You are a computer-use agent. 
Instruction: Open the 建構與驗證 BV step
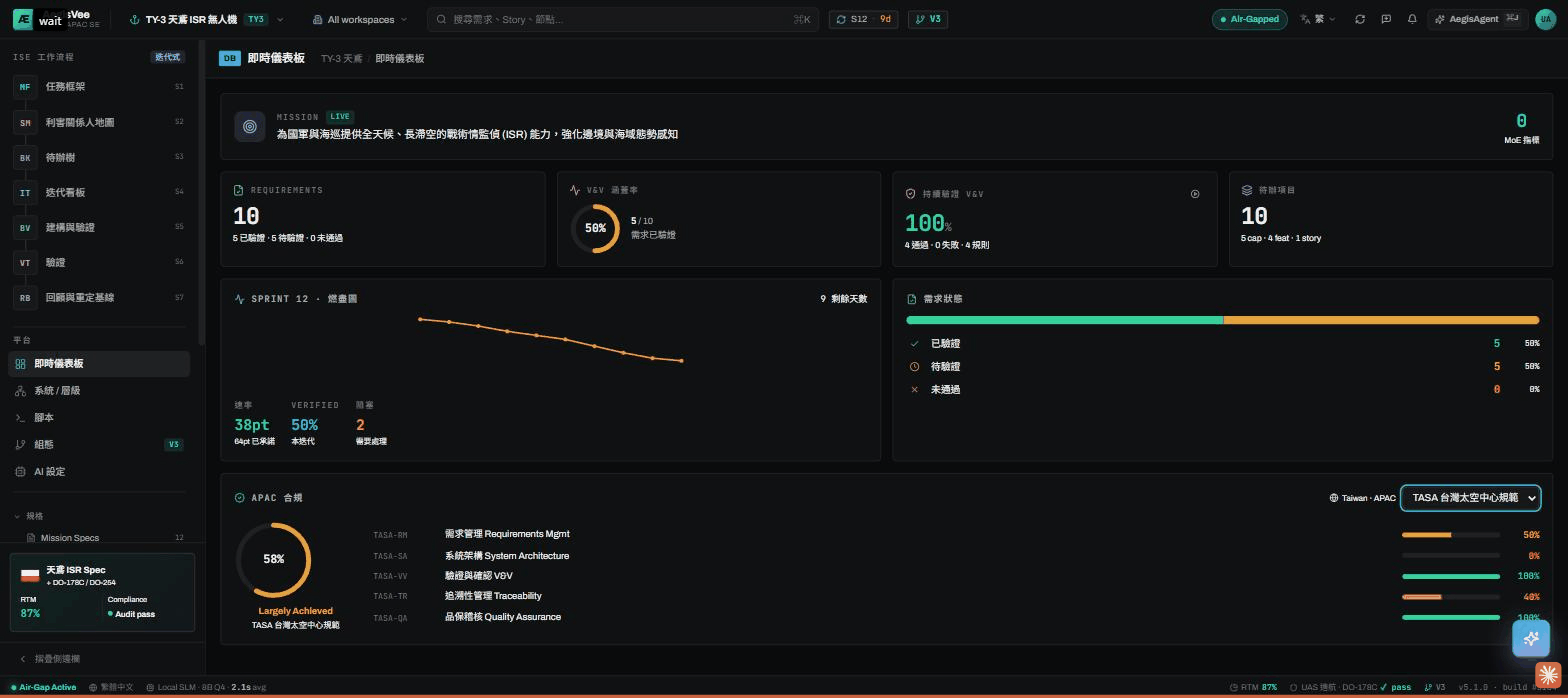coord(99,227)
